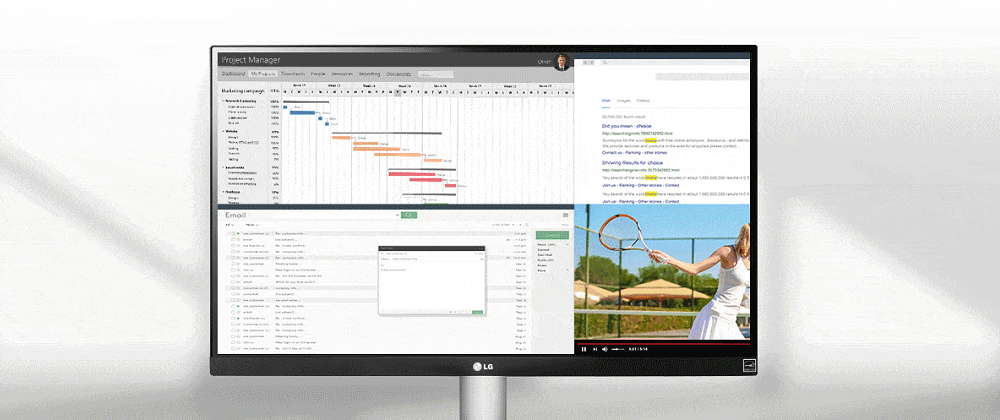Switch to the Images results tab
This screenshot has height=420, width=1000.
pos(624,101)
